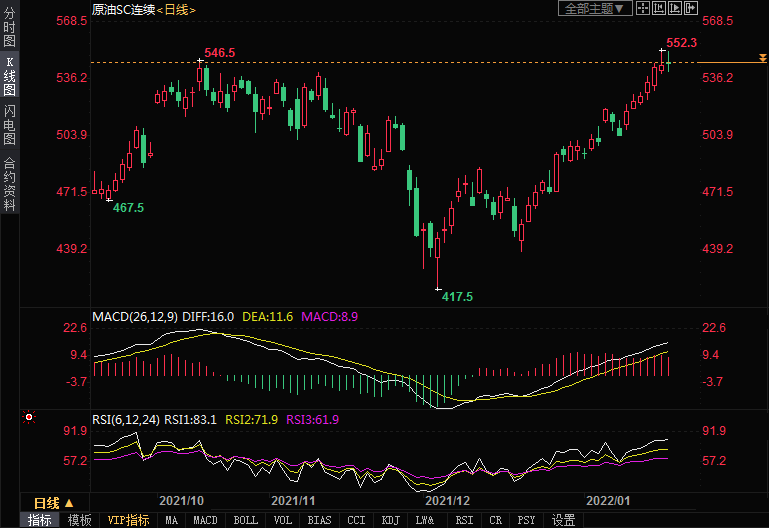Image resolution: width=769 pixels, height=528 pixels.
Task: Select the VOL indicator button
Action: (283, 520)
